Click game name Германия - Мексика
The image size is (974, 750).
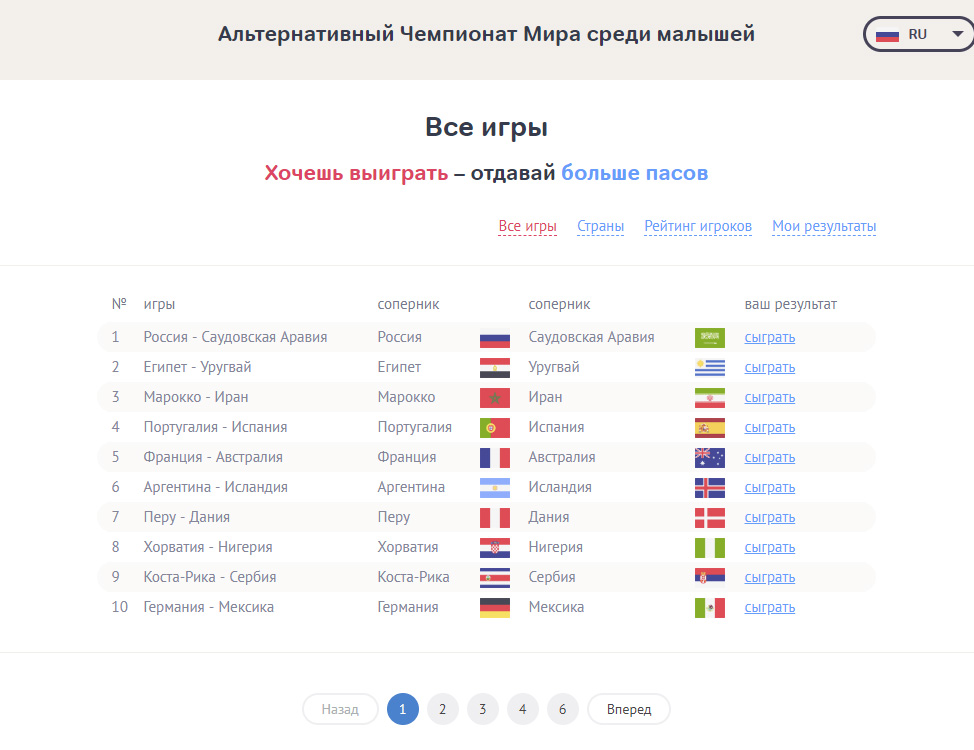pos(209,607)
